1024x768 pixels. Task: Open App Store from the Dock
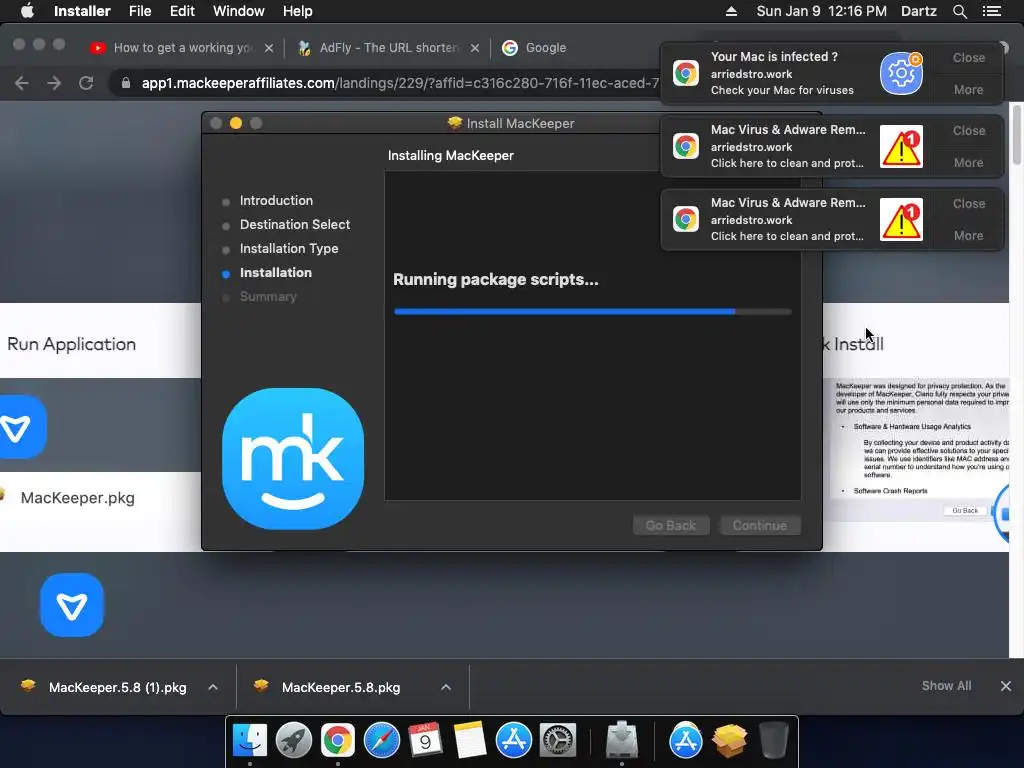(514, 741)
